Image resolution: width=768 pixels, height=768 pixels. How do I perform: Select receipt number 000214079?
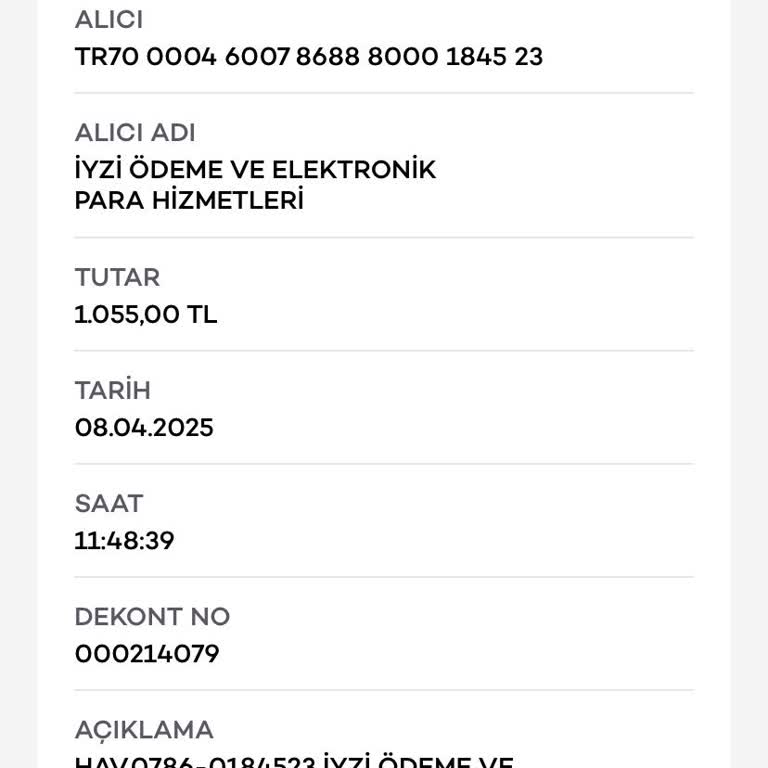(x=147, y=654)
